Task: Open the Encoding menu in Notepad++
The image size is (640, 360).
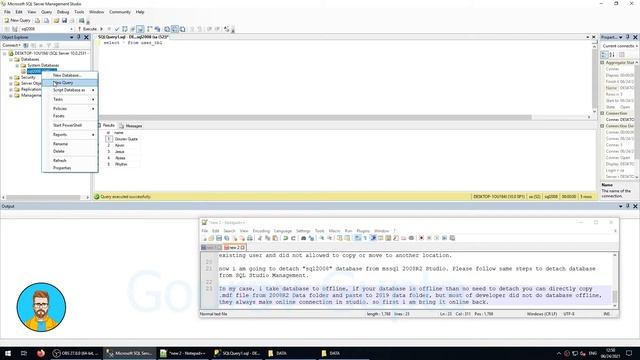Action: point(261,231)
